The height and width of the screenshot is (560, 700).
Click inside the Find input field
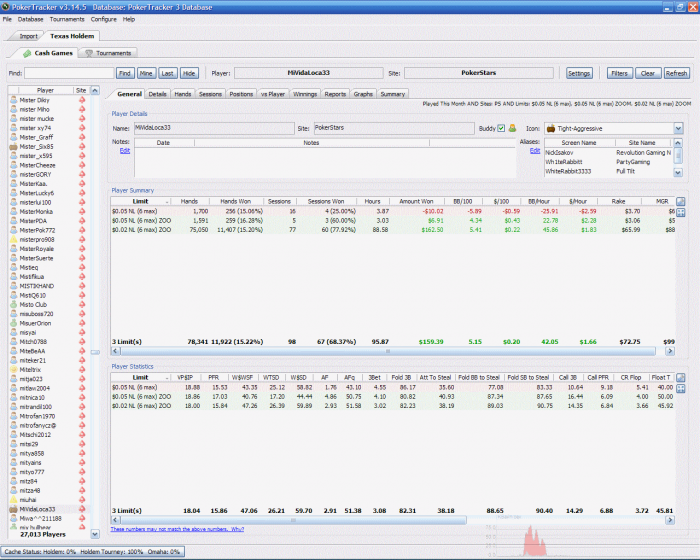(x=69, y=73)
